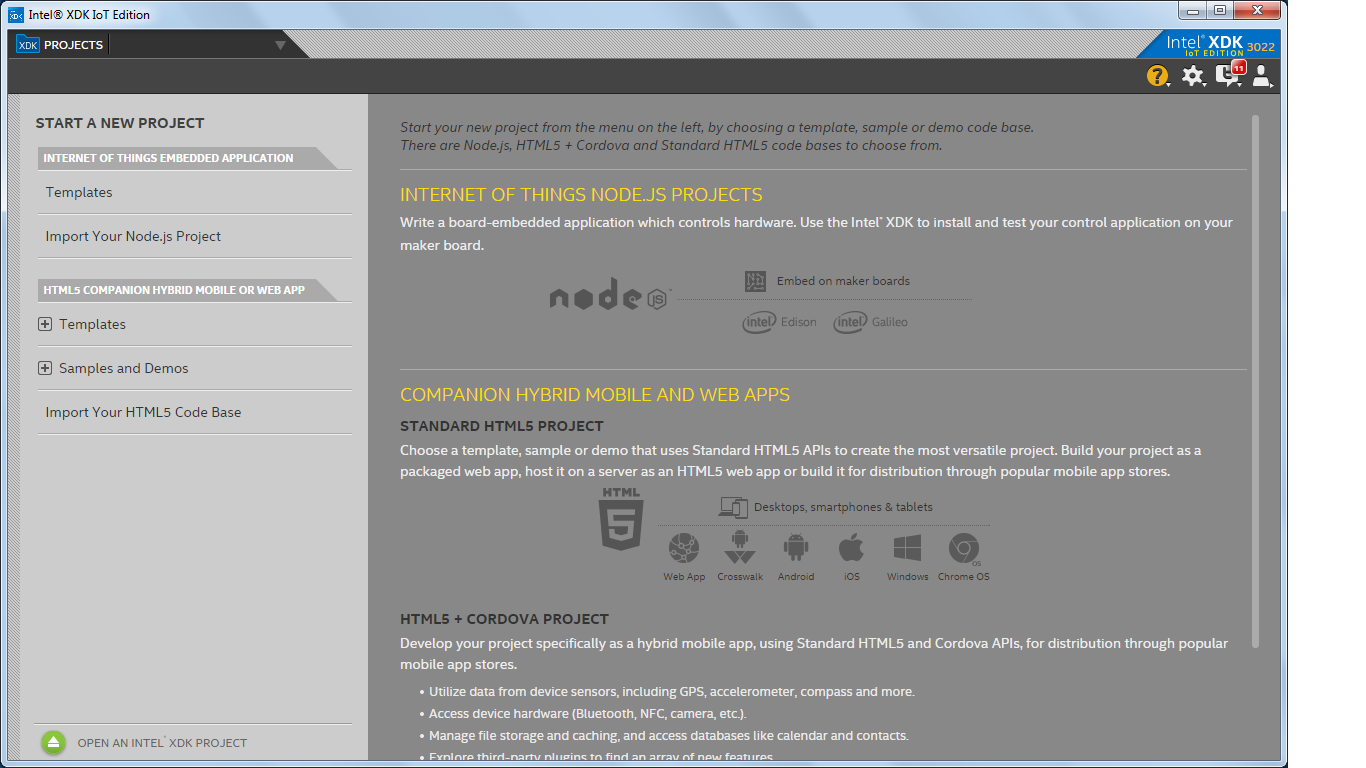The width and height of the screenshot is (1366, 768).
Task: Click the Web App platform icon
Action: click(x=684, y=548)
